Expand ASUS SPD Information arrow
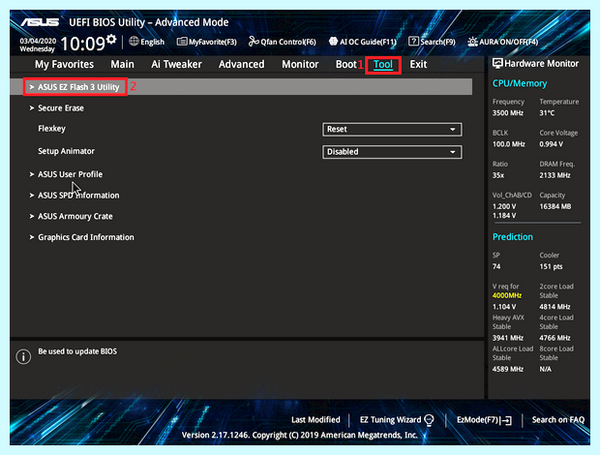 (x=32, y=195)
